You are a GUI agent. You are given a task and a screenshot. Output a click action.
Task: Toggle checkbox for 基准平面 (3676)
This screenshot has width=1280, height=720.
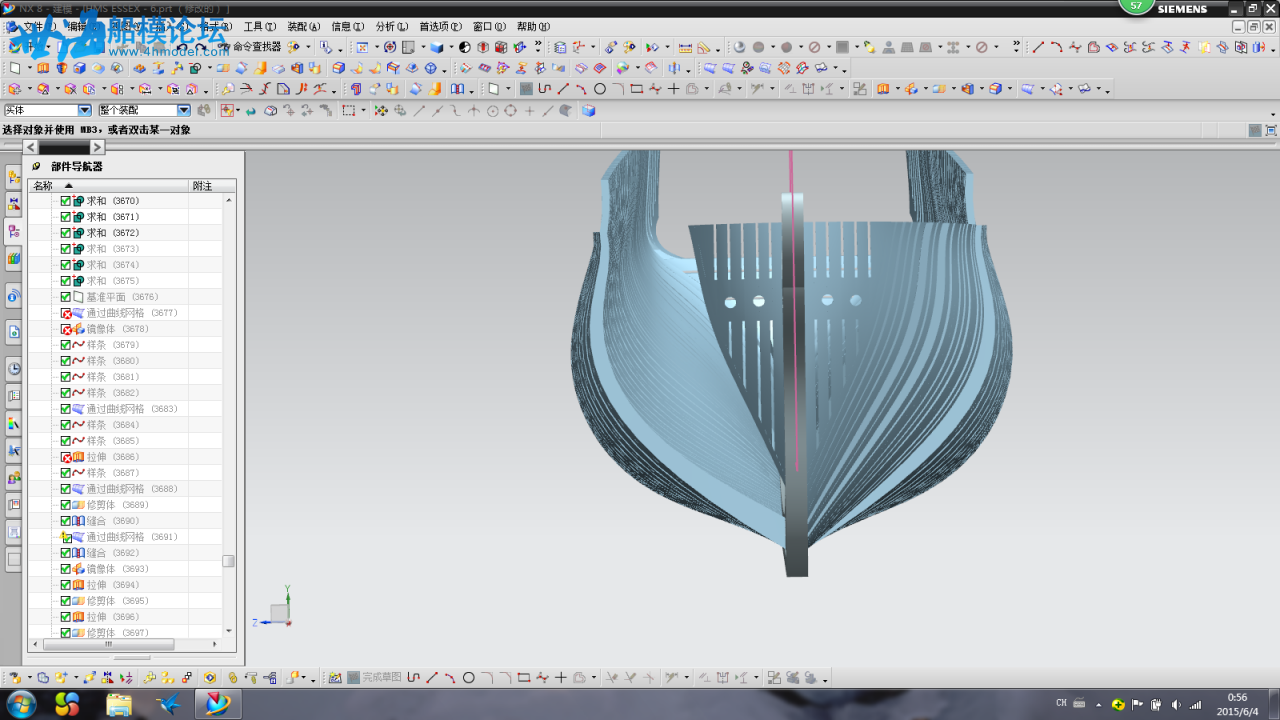pos(66,297)
